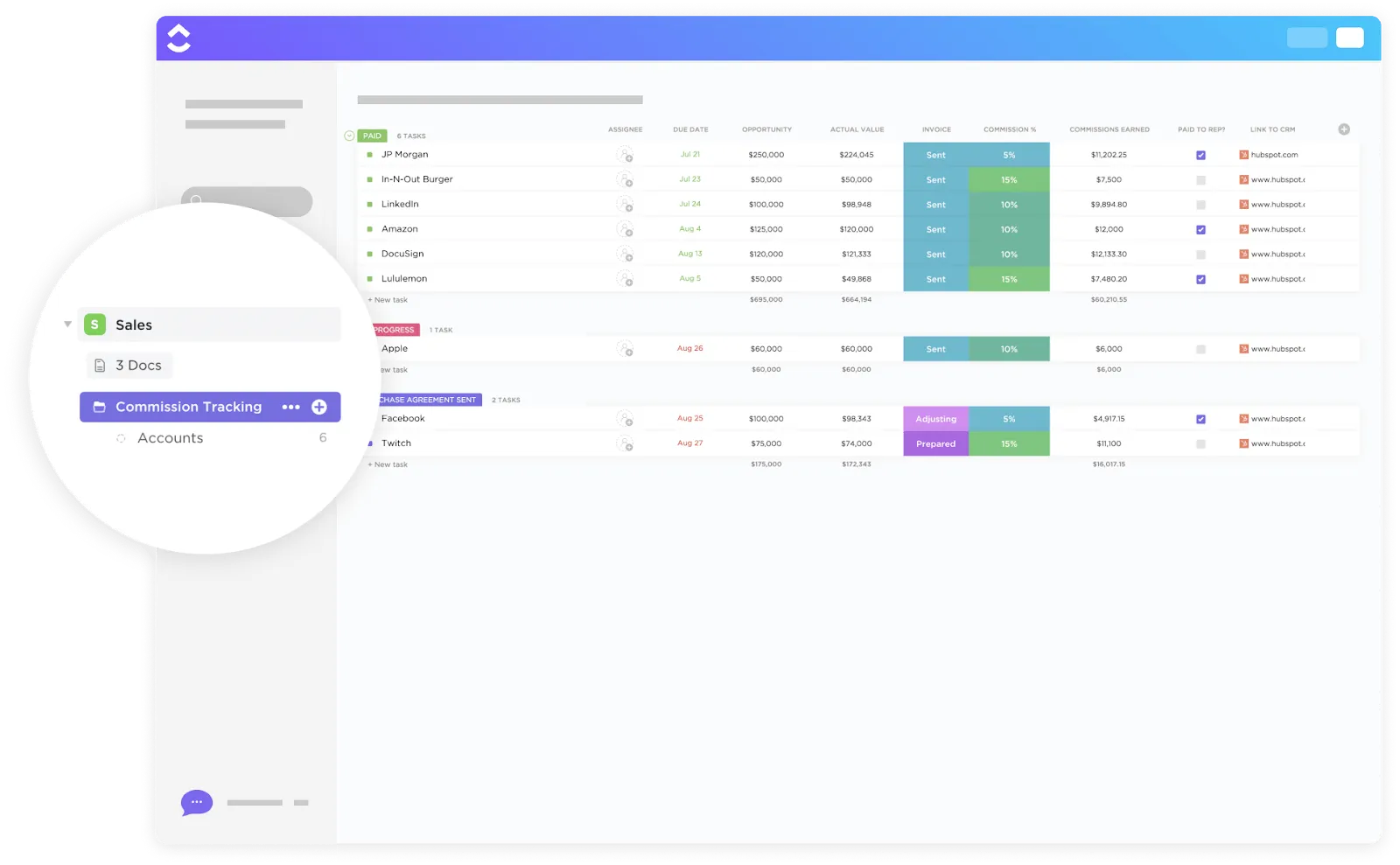Click the Amazon opportunity value $125,000
Image resolution: width=1400 pixels, height=865 pixels.
click(x=766, y=229)
